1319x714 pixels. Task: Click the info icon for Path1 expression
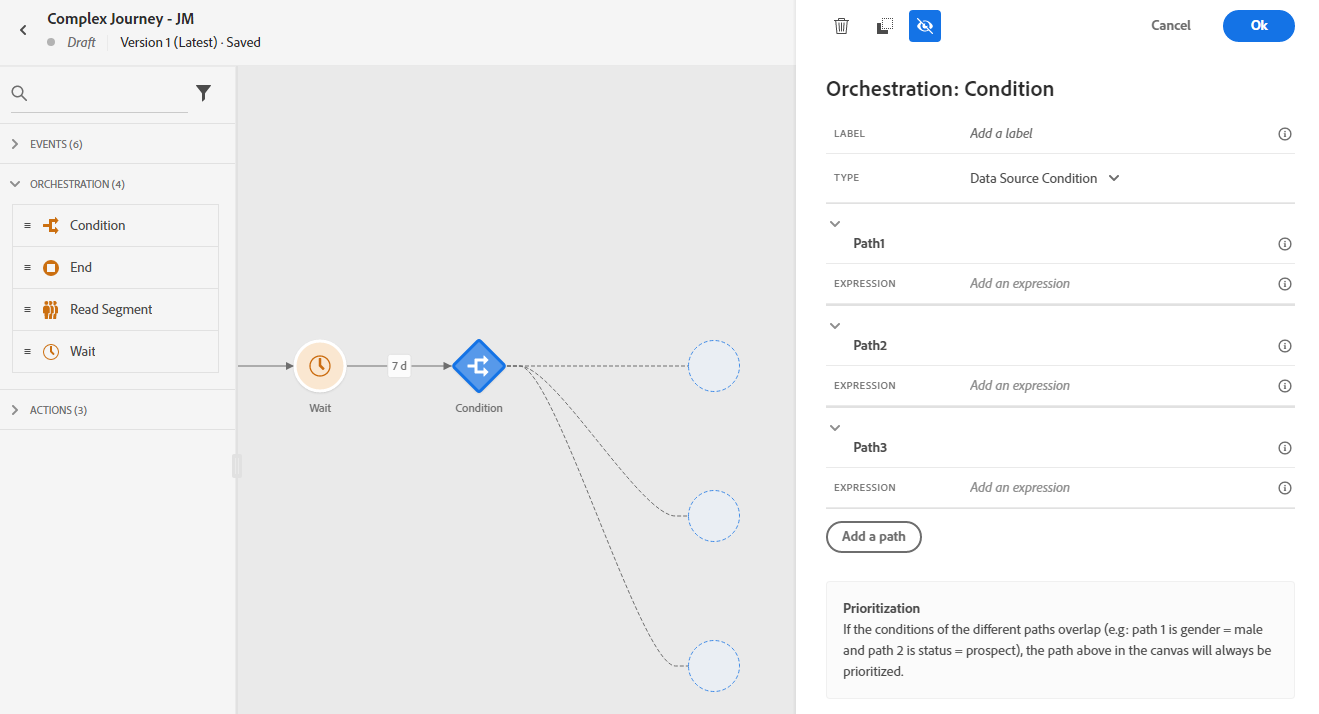(x=1285, y=284)
